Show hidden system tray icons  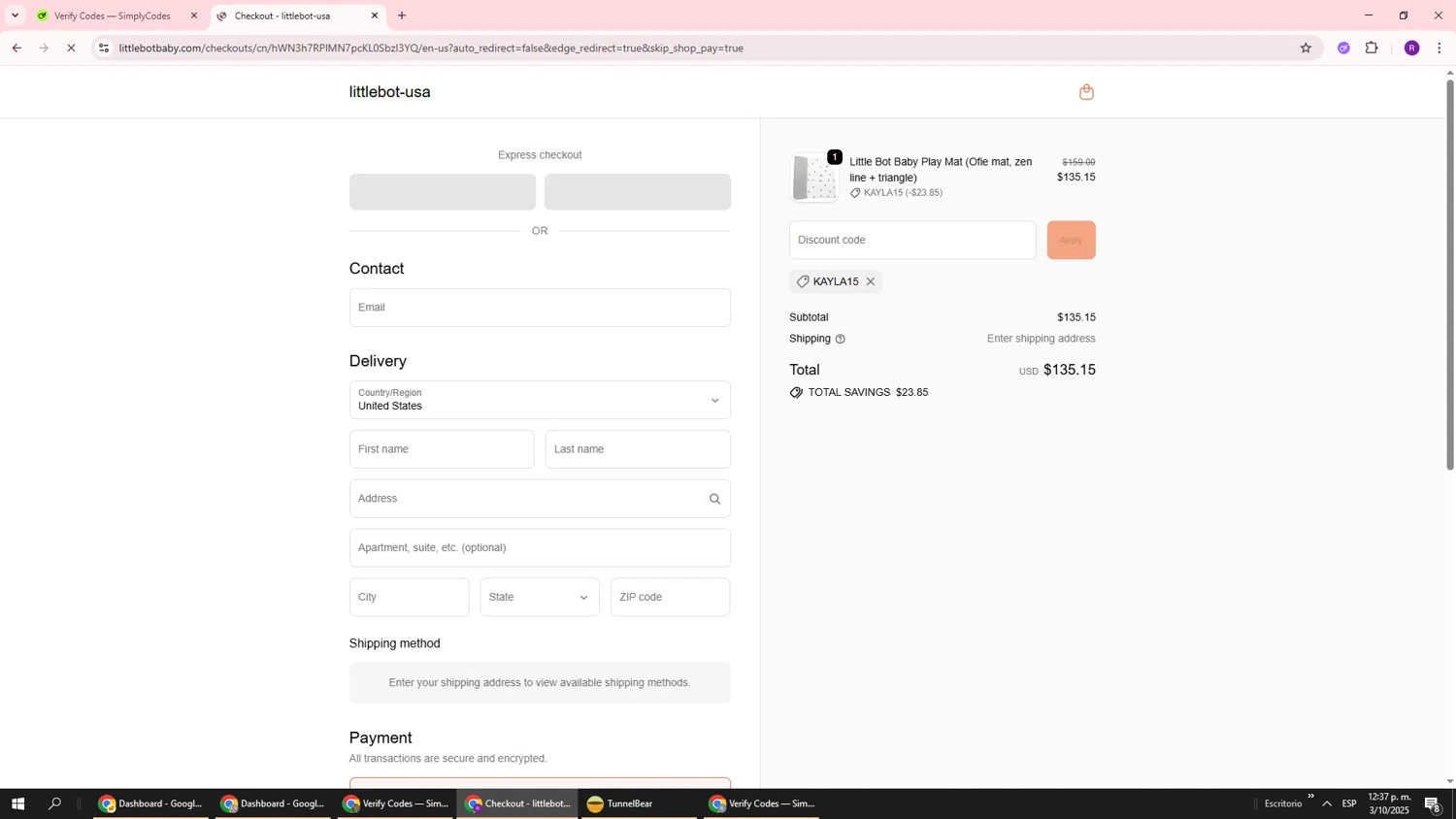coord(1327,803)
